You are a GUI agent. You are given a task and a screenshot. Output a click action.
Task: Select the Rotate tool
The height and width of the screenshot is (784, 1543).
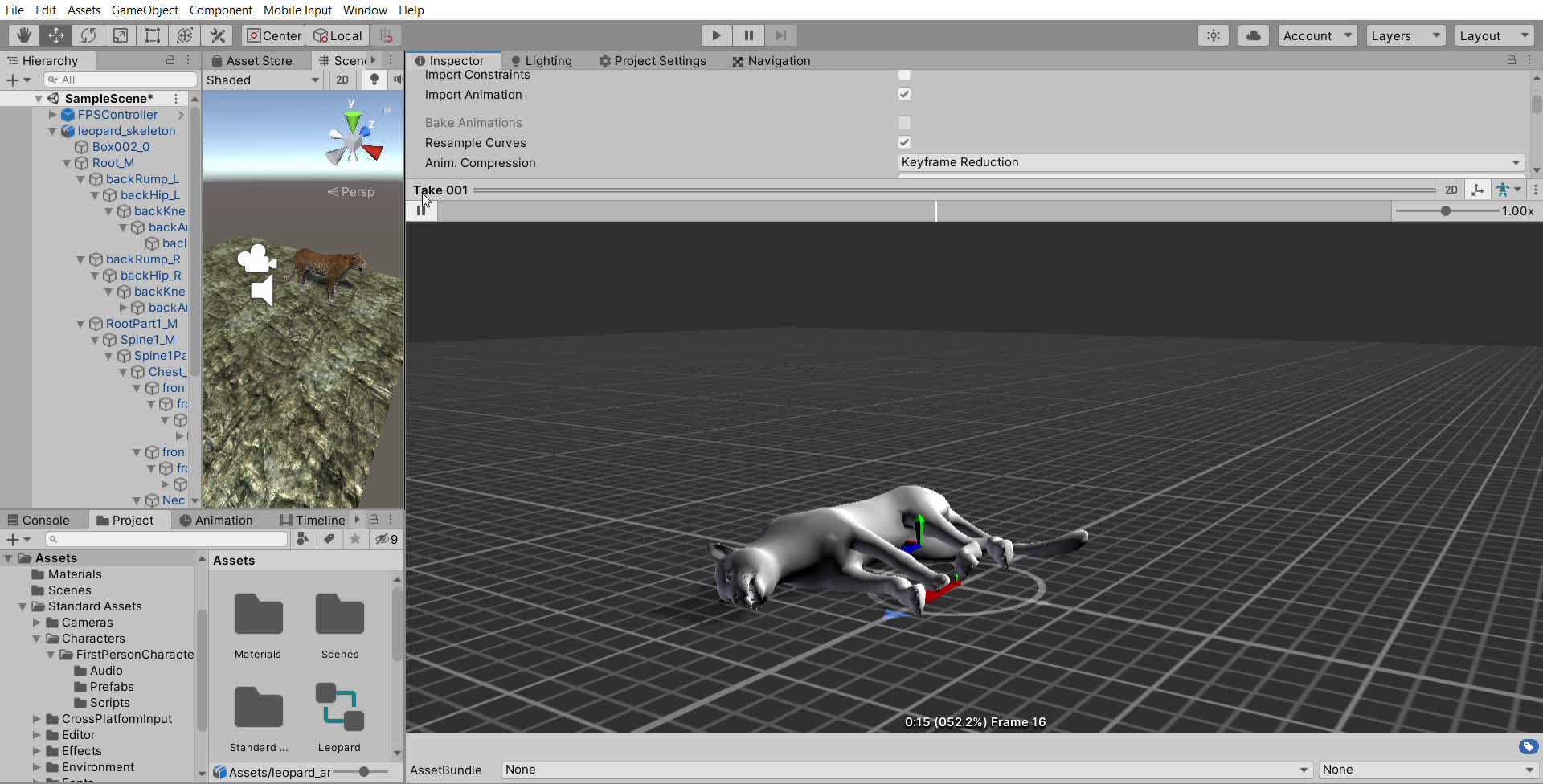point(88,35)
